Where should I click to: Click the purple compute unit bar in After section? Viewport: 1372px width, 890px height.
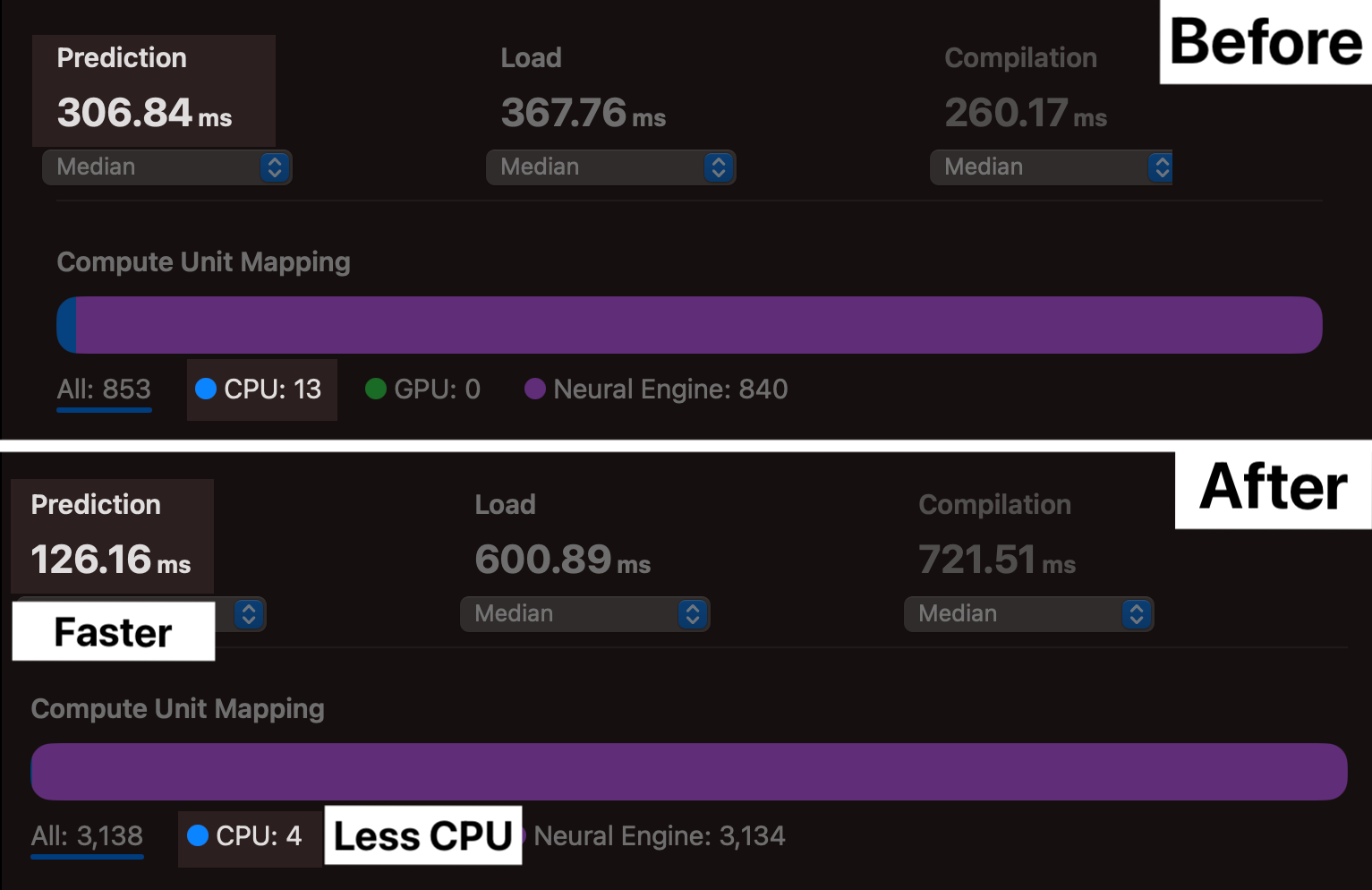689,771
